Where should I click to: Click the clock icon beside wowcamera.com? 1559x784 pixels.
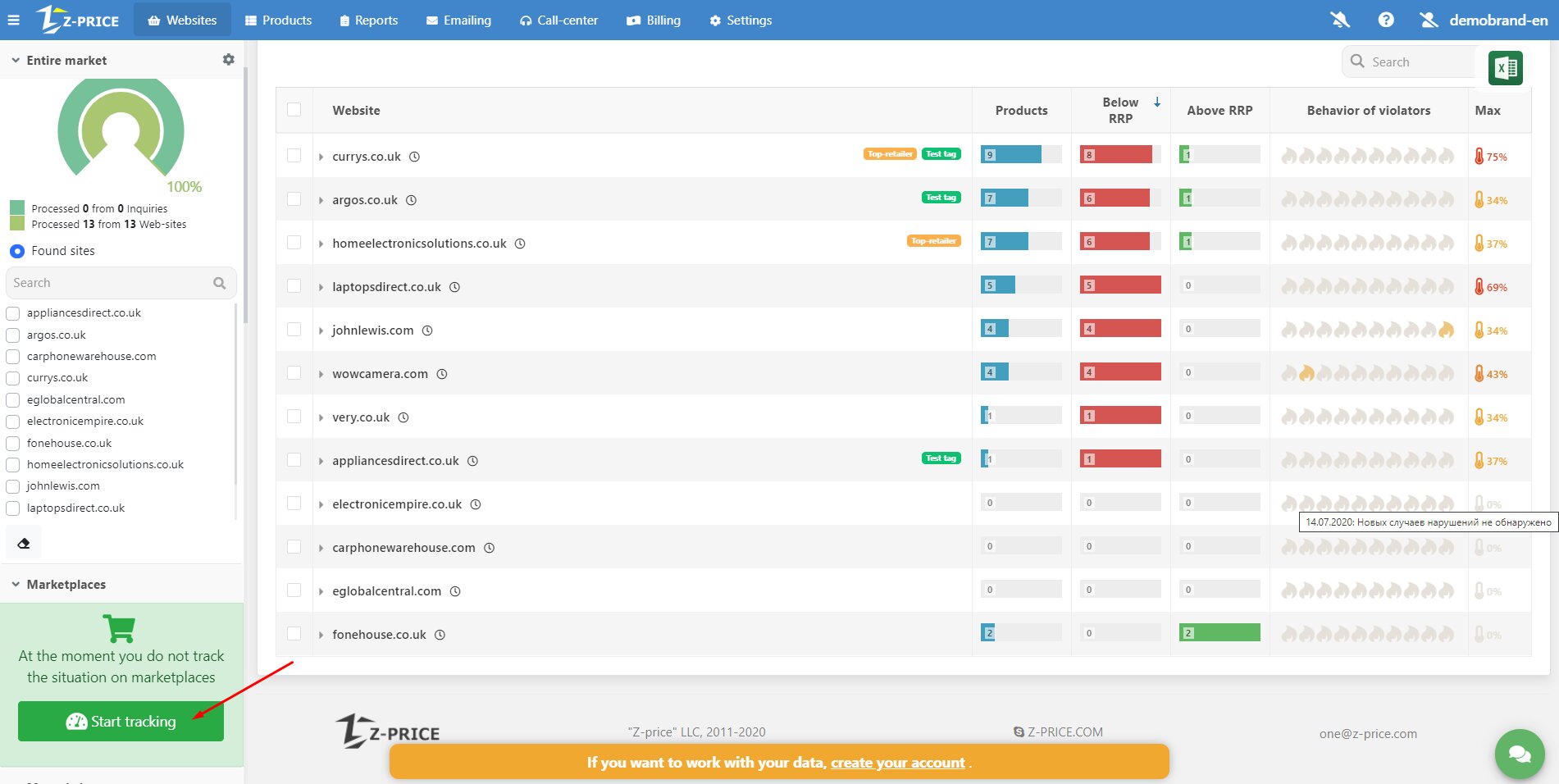442,374
